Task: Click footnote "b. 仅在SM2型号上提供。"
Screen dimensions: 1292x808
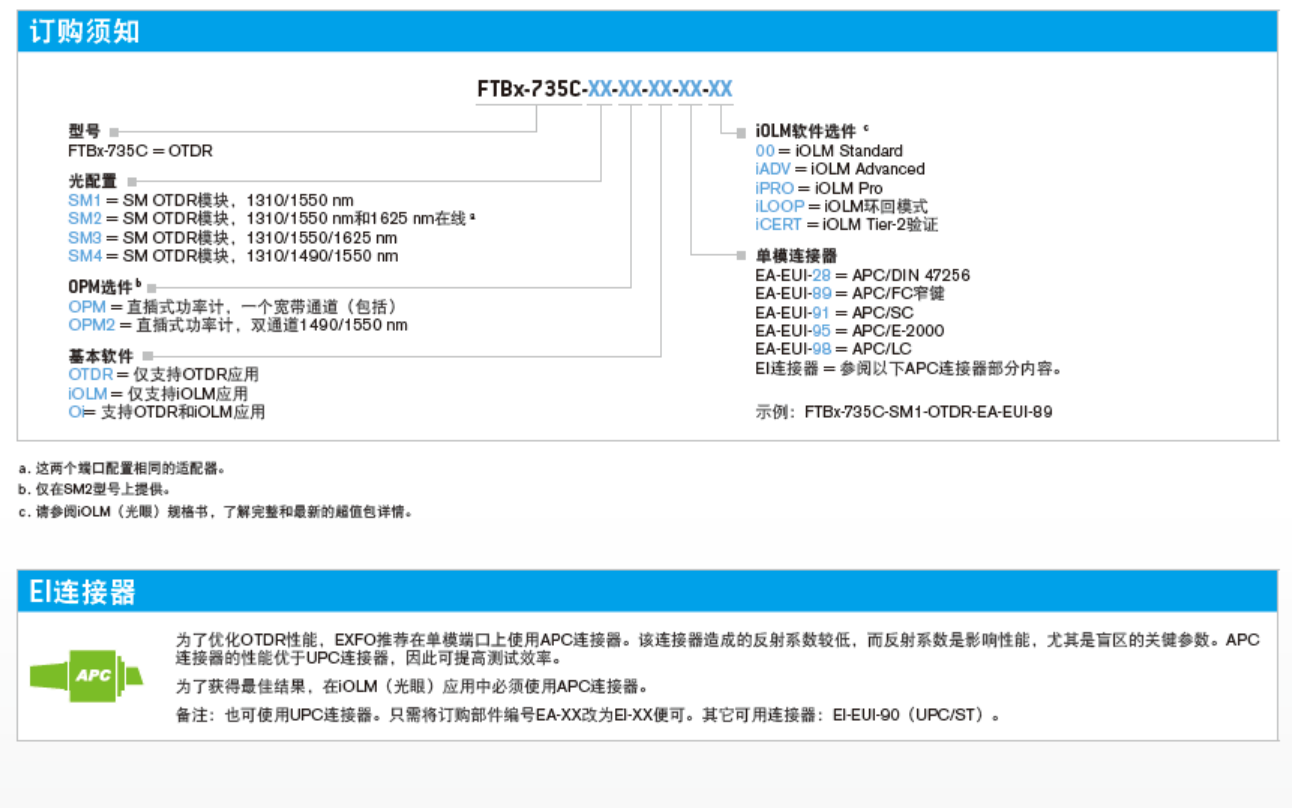Action: point(95,490)
